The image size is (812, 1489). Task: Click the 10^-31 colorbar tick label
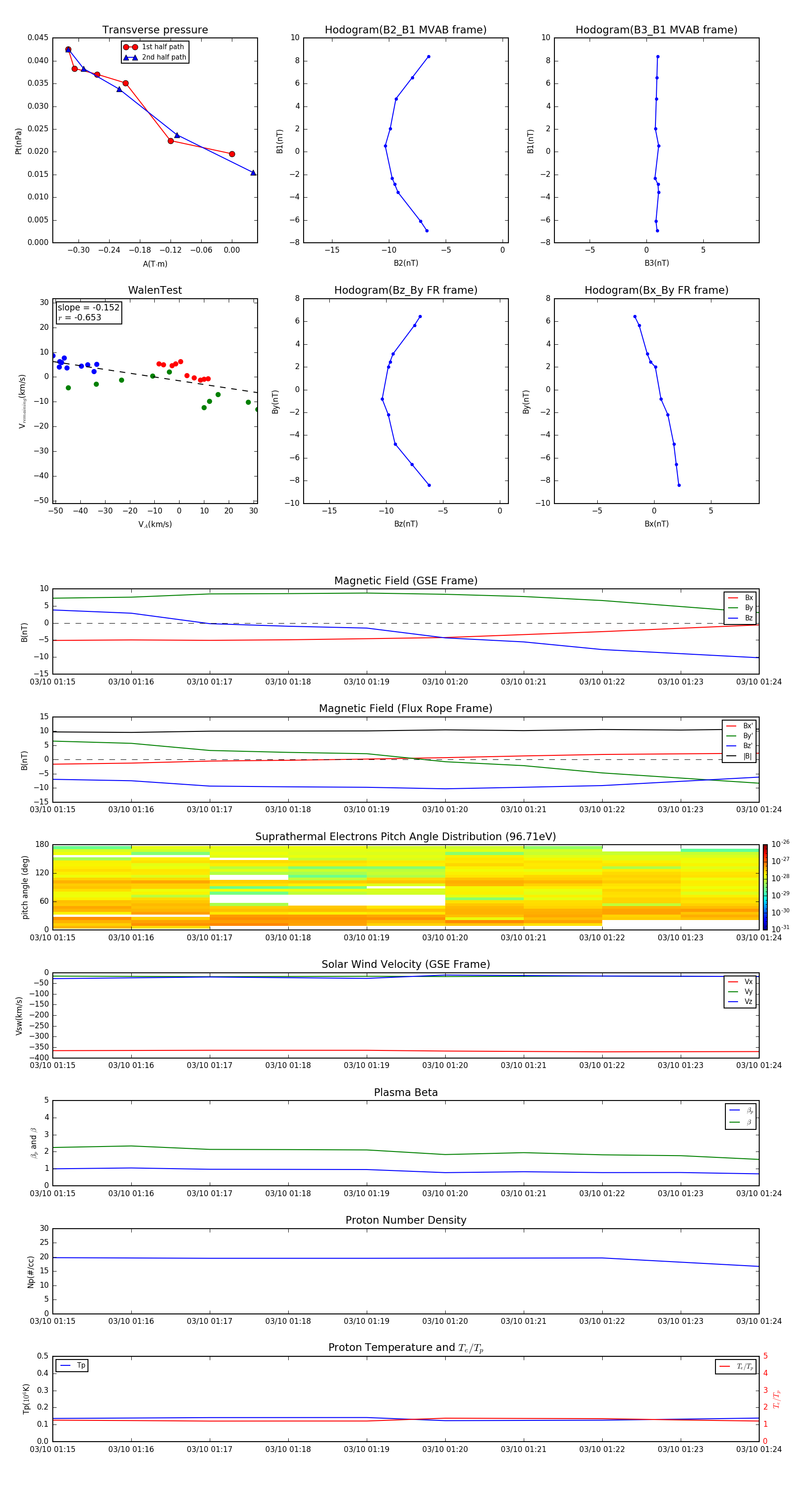[x=780, y=929]
